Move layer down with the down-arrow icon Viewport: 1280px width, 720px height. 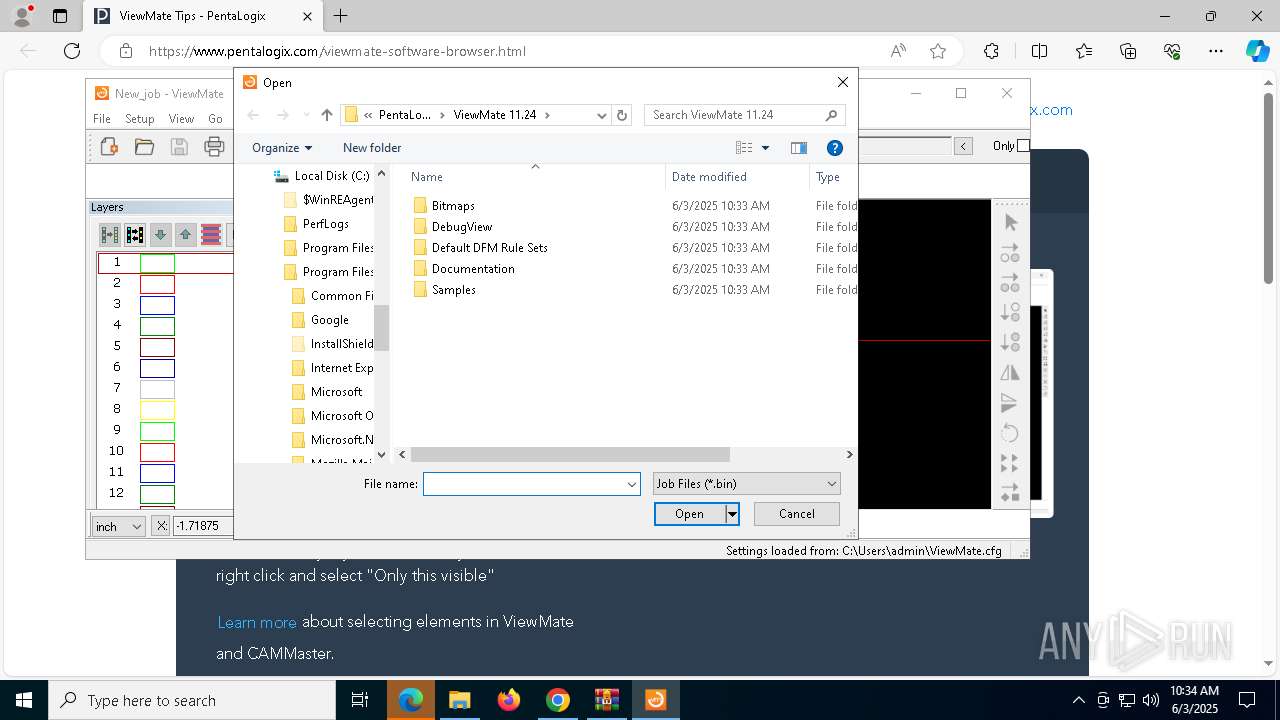click(160, 235)
